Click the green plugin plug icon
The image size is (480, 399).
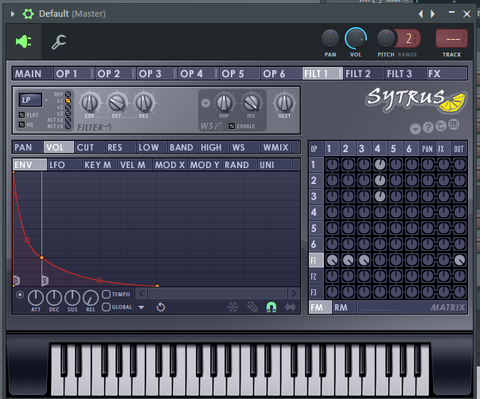[24, 42]
